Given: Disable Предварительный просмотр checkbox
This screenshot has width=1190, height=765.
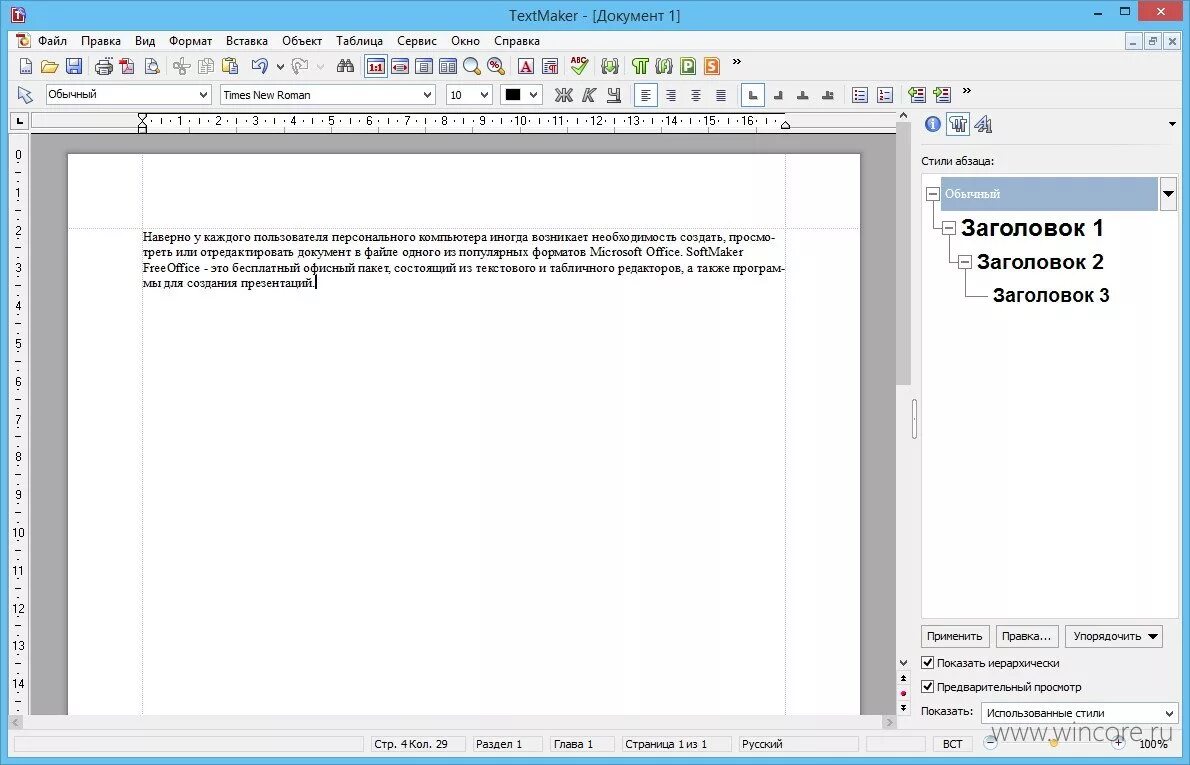Looking at the screenshot, I should (927, 686).
